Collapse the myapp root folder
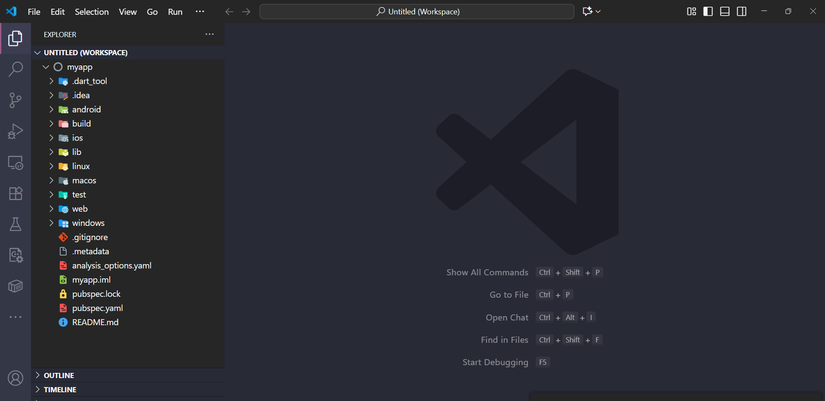Screen dimensions: 825x401 click(x=128, y=67)
